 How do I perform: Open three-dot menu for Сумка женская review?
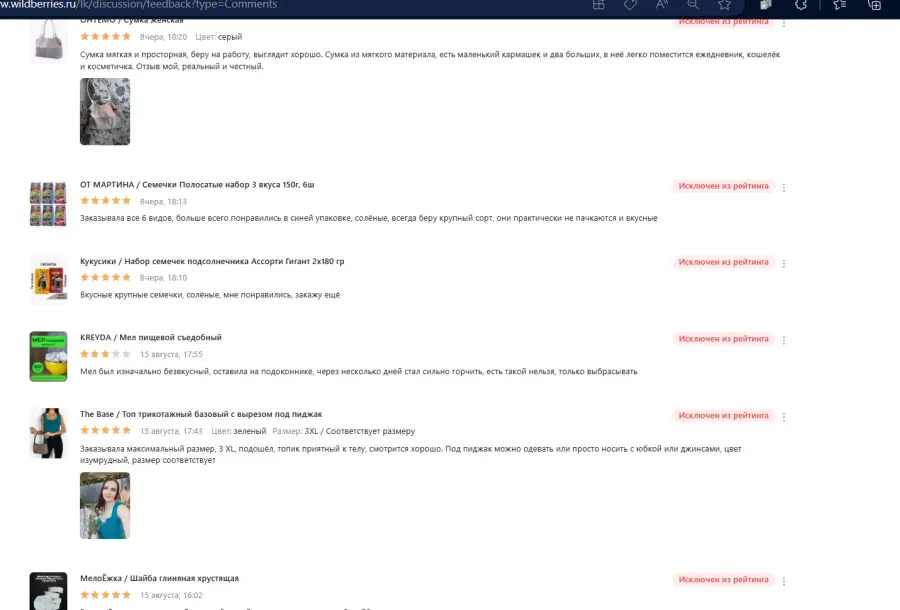(x=783, y=23)
